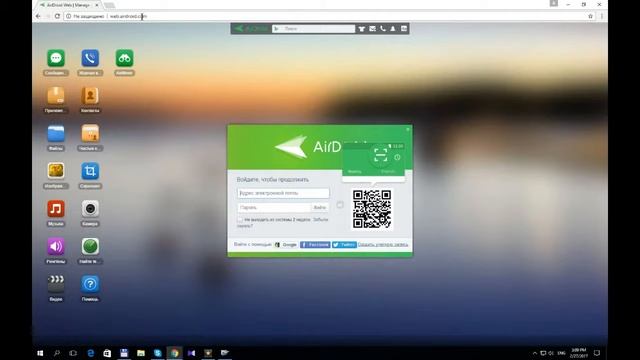Bookmark the page with the star icon
The height and width of the screenshot is (360, 640).
coord(590,16)
